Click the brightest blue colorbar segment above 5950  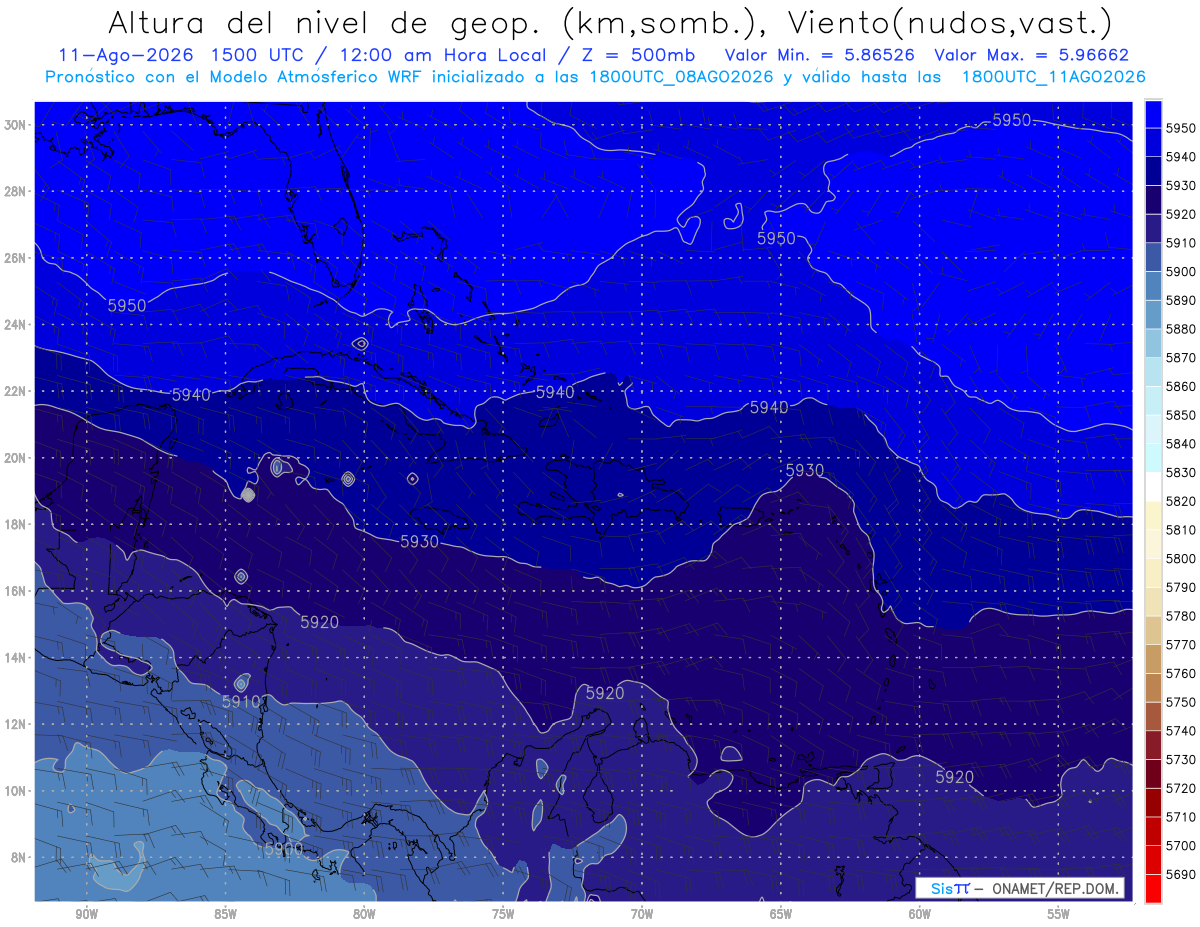[x=1153, y=113]
